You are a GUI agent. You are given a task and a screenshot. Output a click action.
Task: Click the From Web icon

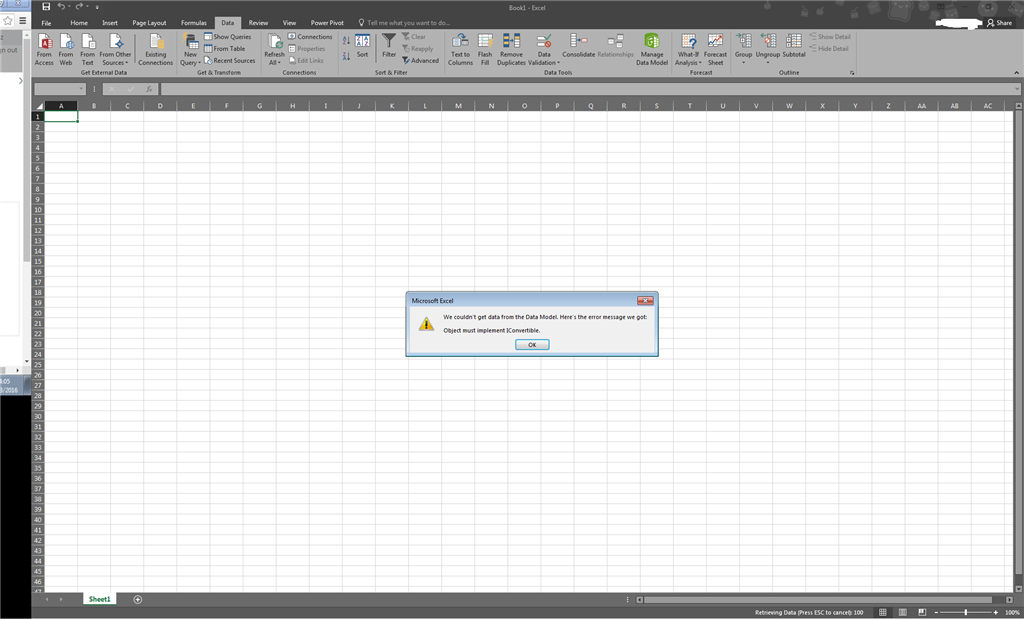(x=66, y=50)
